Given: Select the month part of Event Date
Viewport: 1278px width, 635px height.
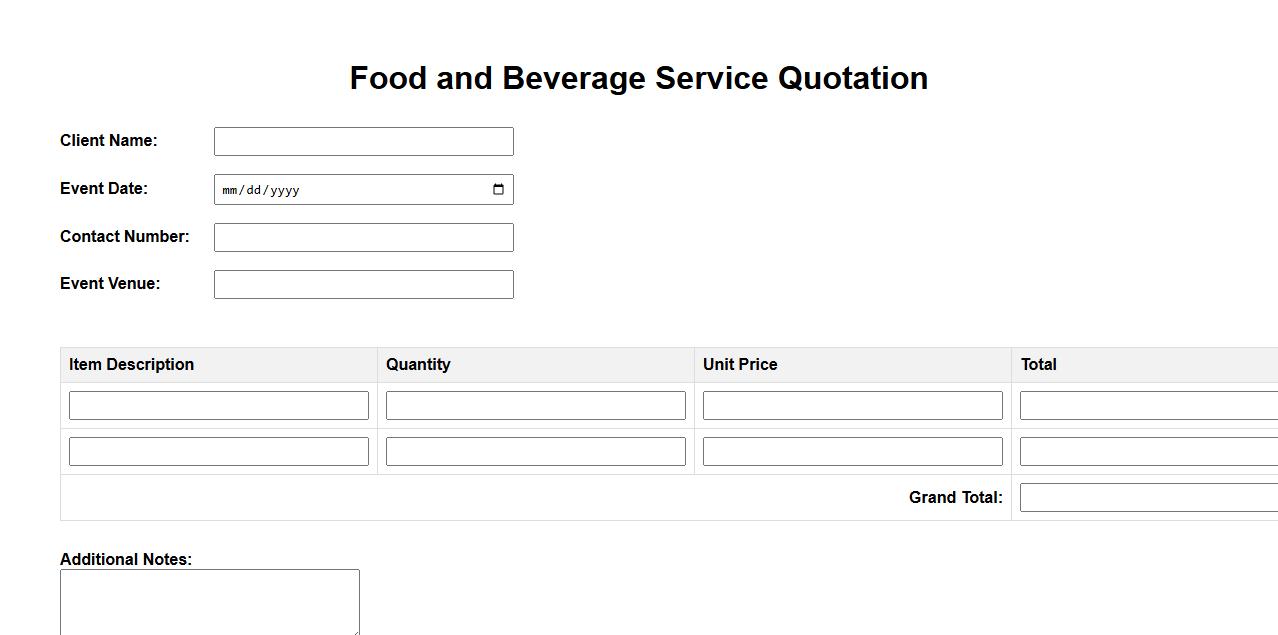Looking at the screenshot, I should [x=231, y=190].
